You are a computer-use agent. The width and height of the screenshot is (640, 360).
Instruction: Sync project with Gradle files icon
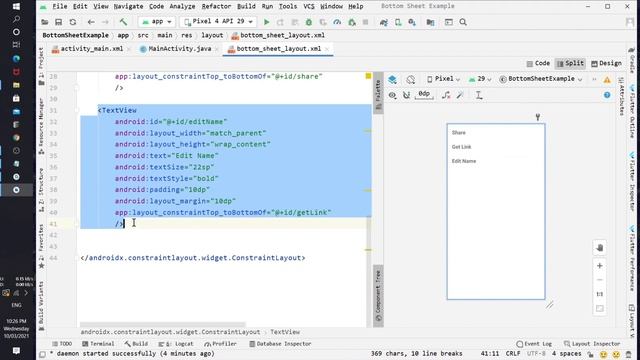click(384, 22)
